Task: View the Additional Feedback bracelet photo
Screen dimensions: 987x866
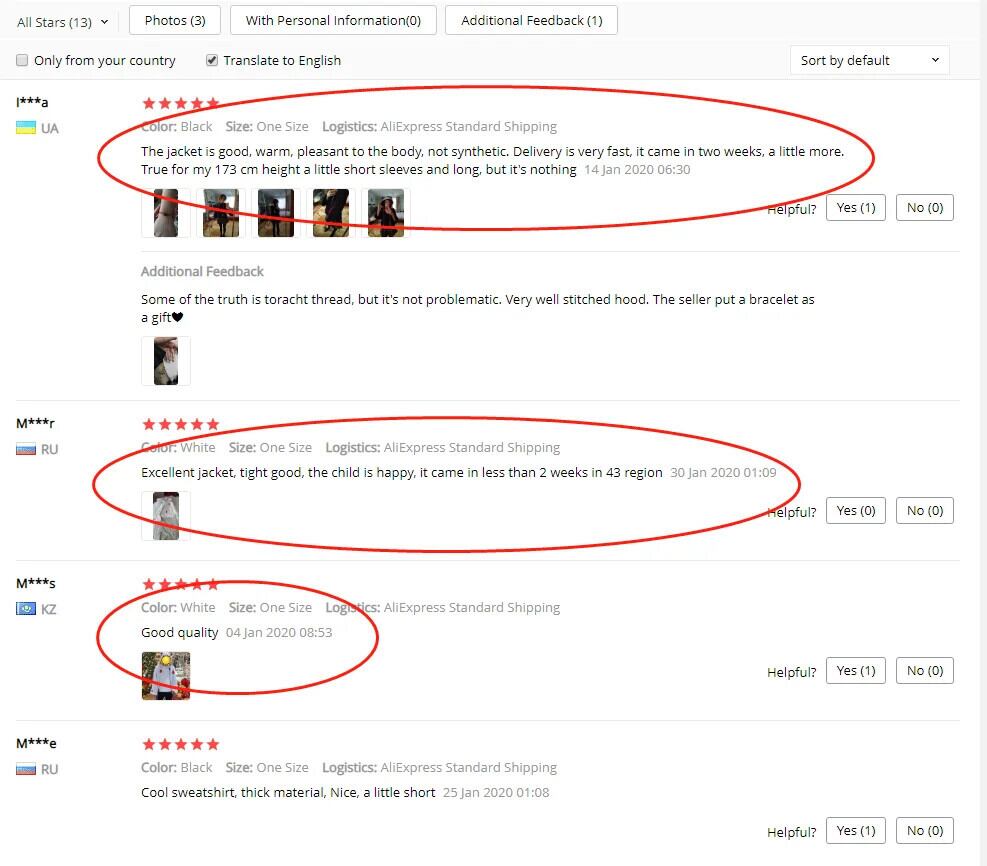Action: coord(166,361)
